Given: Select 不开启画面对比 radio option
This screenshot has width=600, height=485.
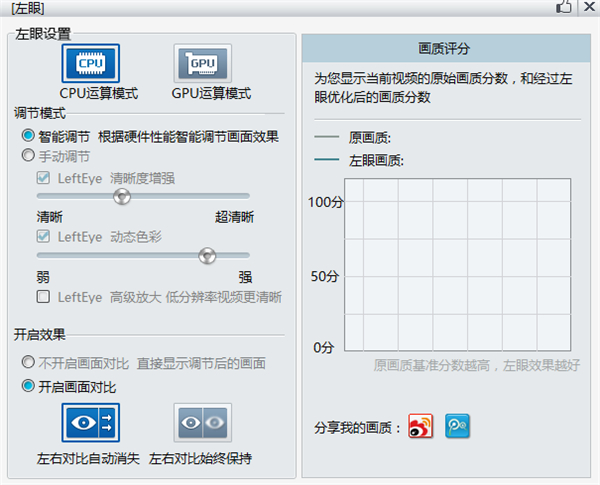Looking at the screenshot, I should [x=29, y=363].
